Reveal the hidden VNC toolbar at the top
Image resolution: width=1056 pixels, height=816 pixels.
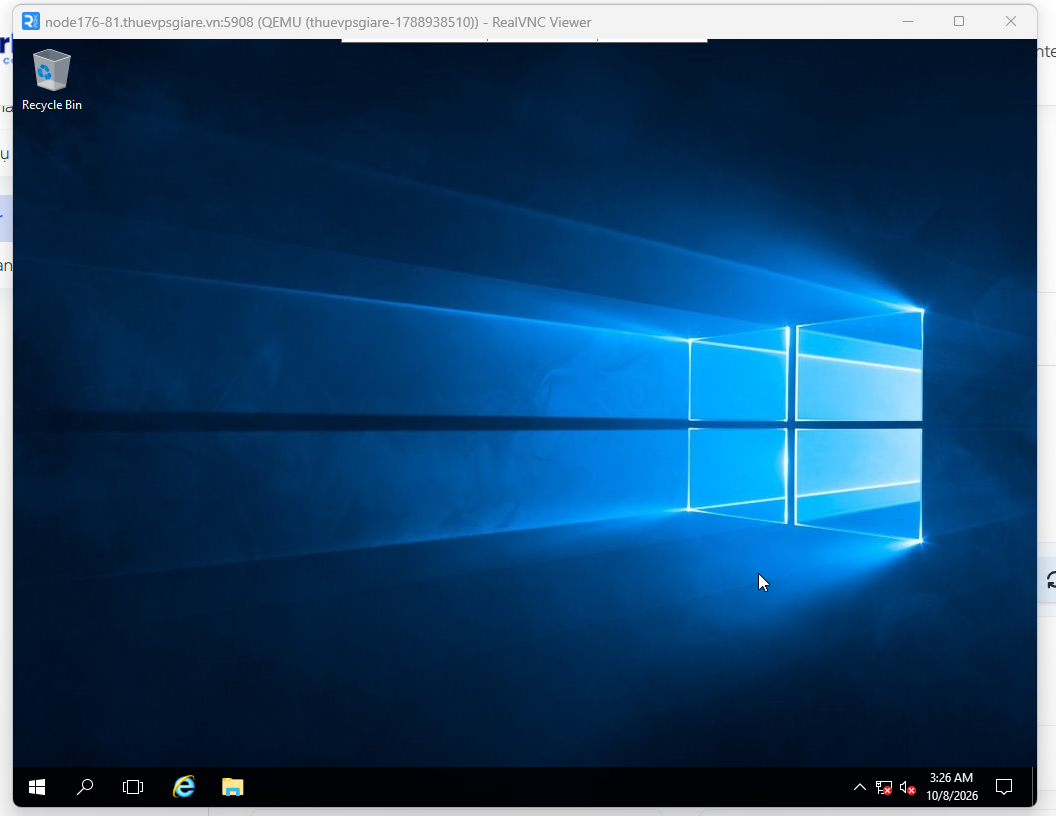tap(524, 40)
